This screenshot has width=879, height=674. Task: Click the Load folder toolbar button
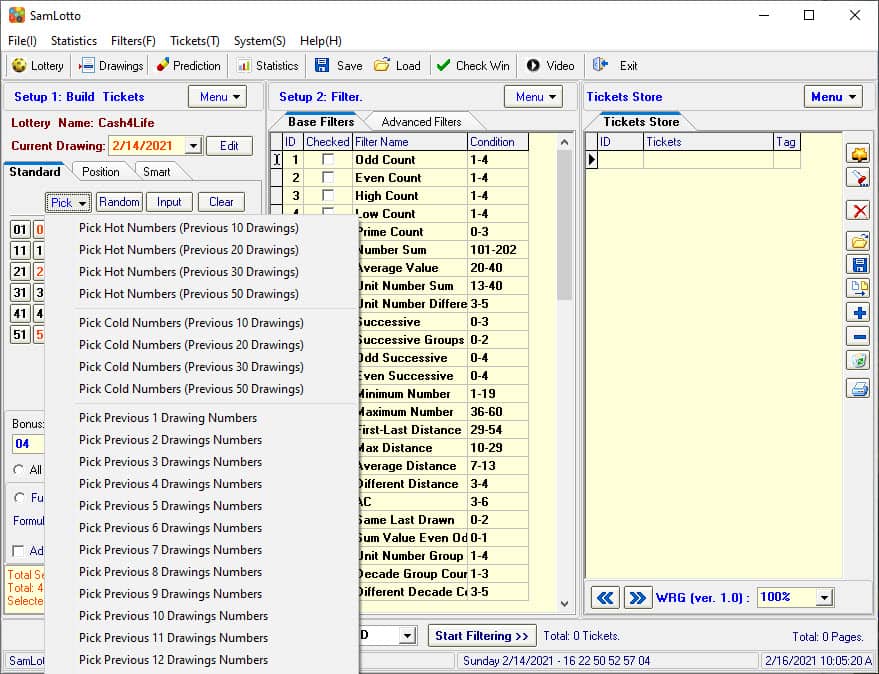pyautogui.click(x=397, y=66)
